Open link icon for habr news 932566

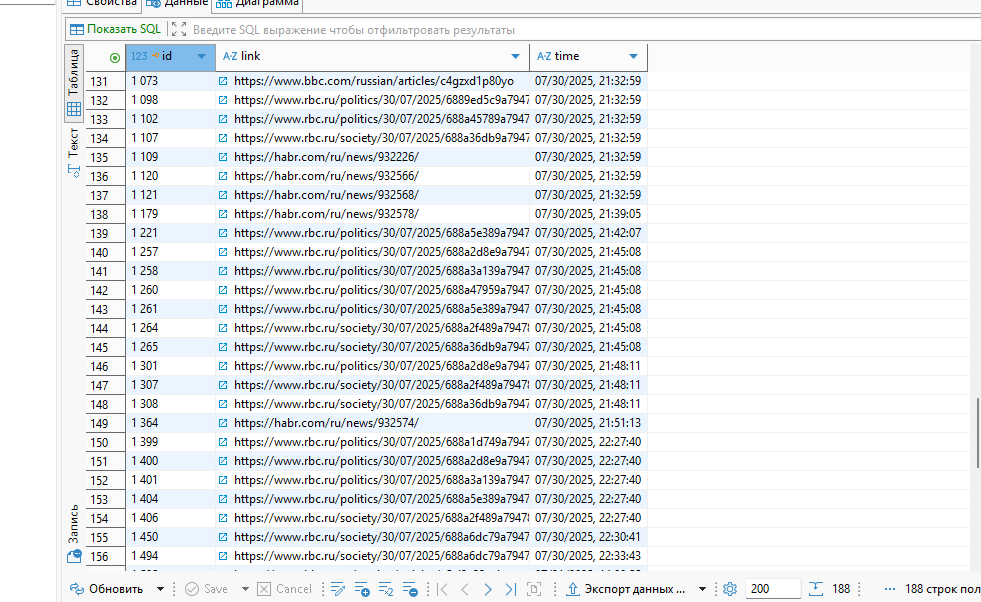(x=223, y=176)
